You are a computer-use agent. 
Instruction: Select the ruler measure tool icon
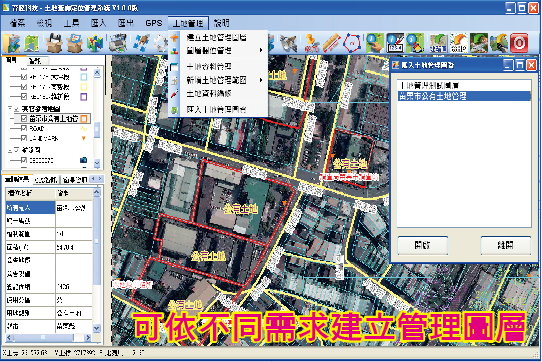tap(331, 43)
